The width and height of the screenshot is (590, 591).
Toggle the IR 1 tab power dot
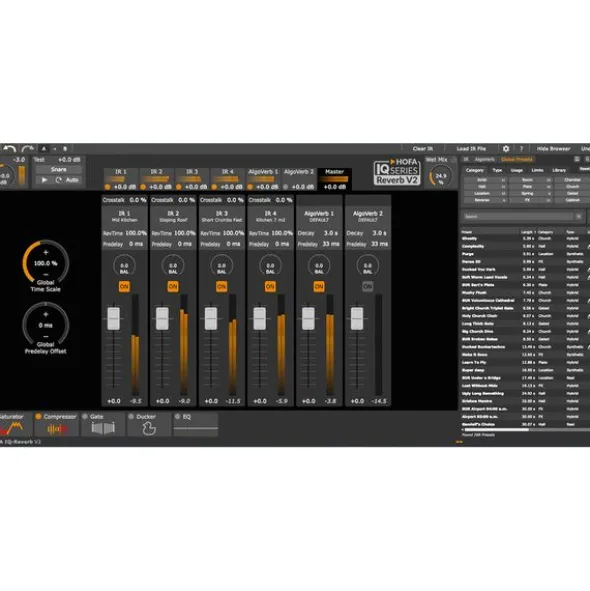point(107,187)
